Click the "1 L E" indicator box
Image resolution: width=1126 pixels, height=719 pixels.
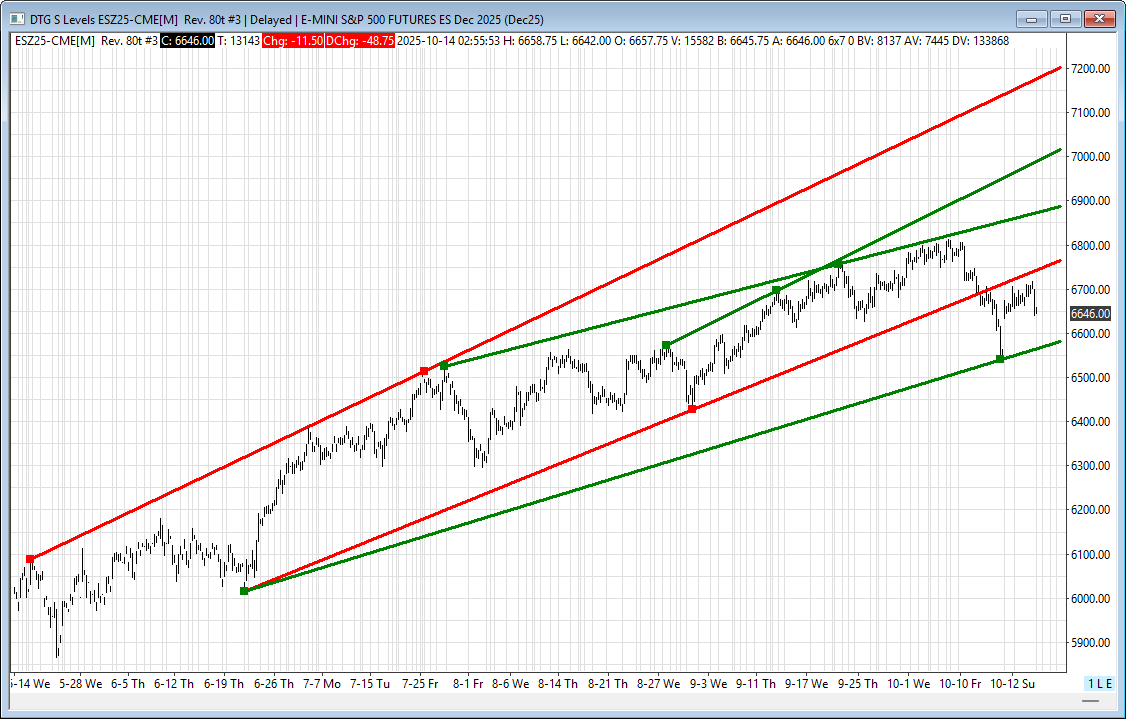pos(1099,683)
